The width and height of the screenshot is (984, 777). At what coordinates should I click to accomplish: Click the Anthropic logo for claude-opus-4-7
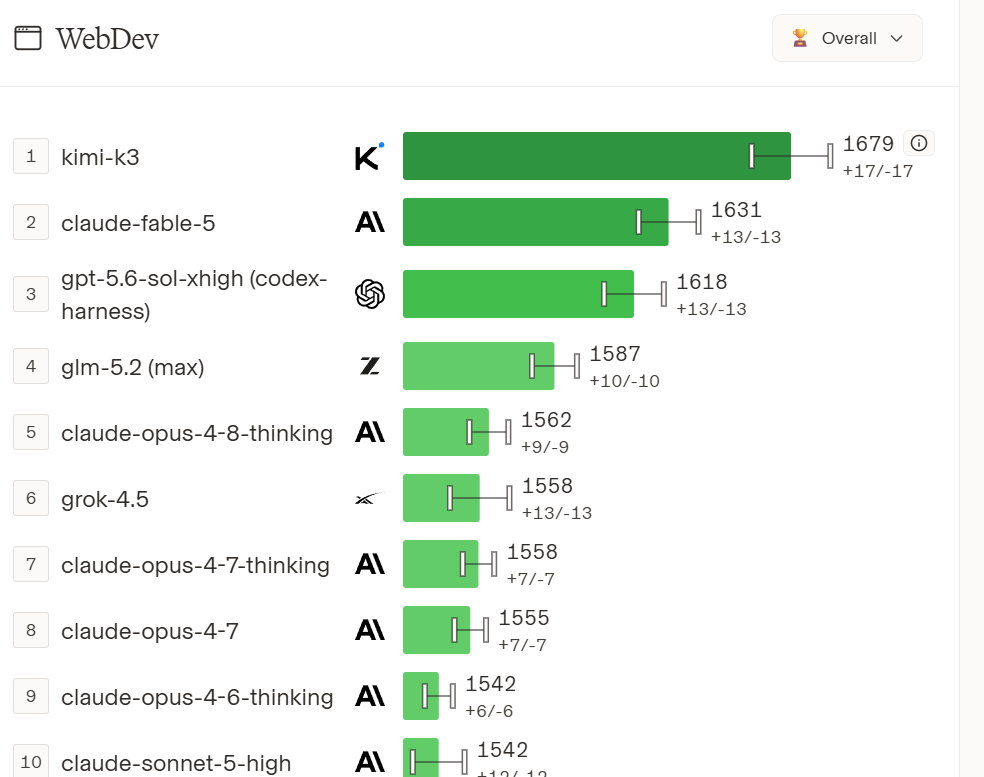click(370, 630)
